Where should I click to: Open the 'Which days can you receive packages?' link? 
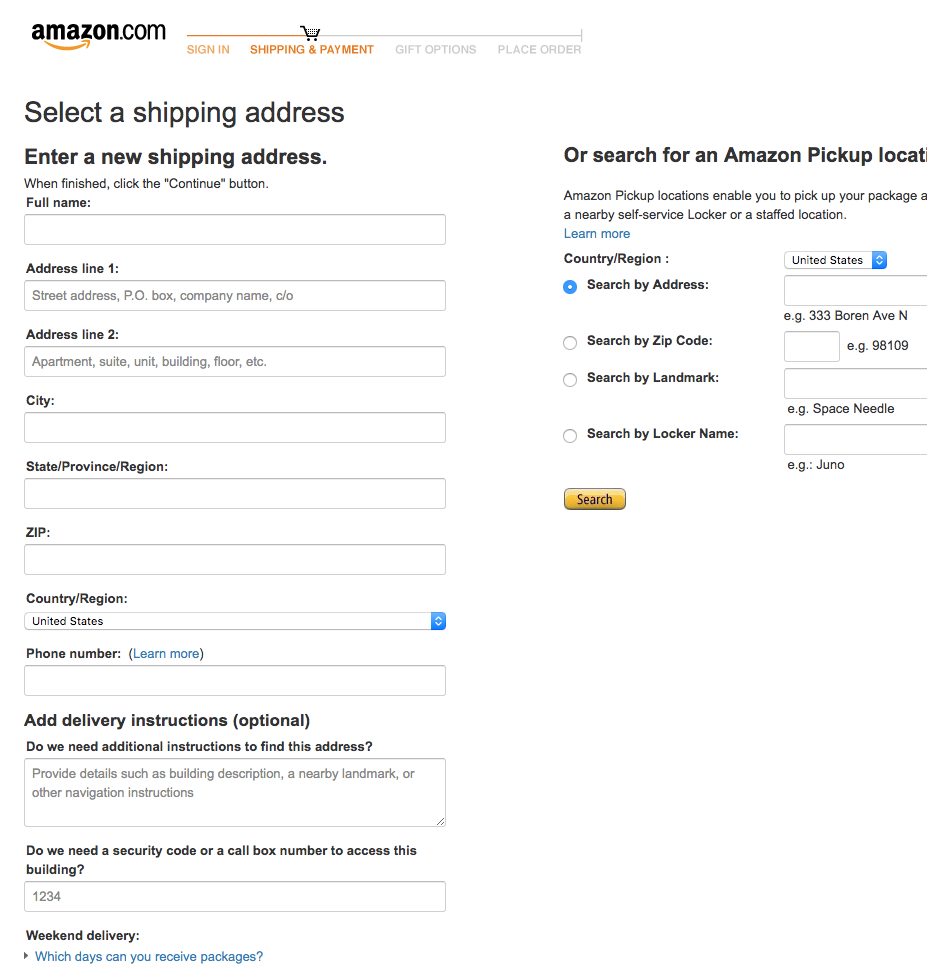click(x=148, y=956)
